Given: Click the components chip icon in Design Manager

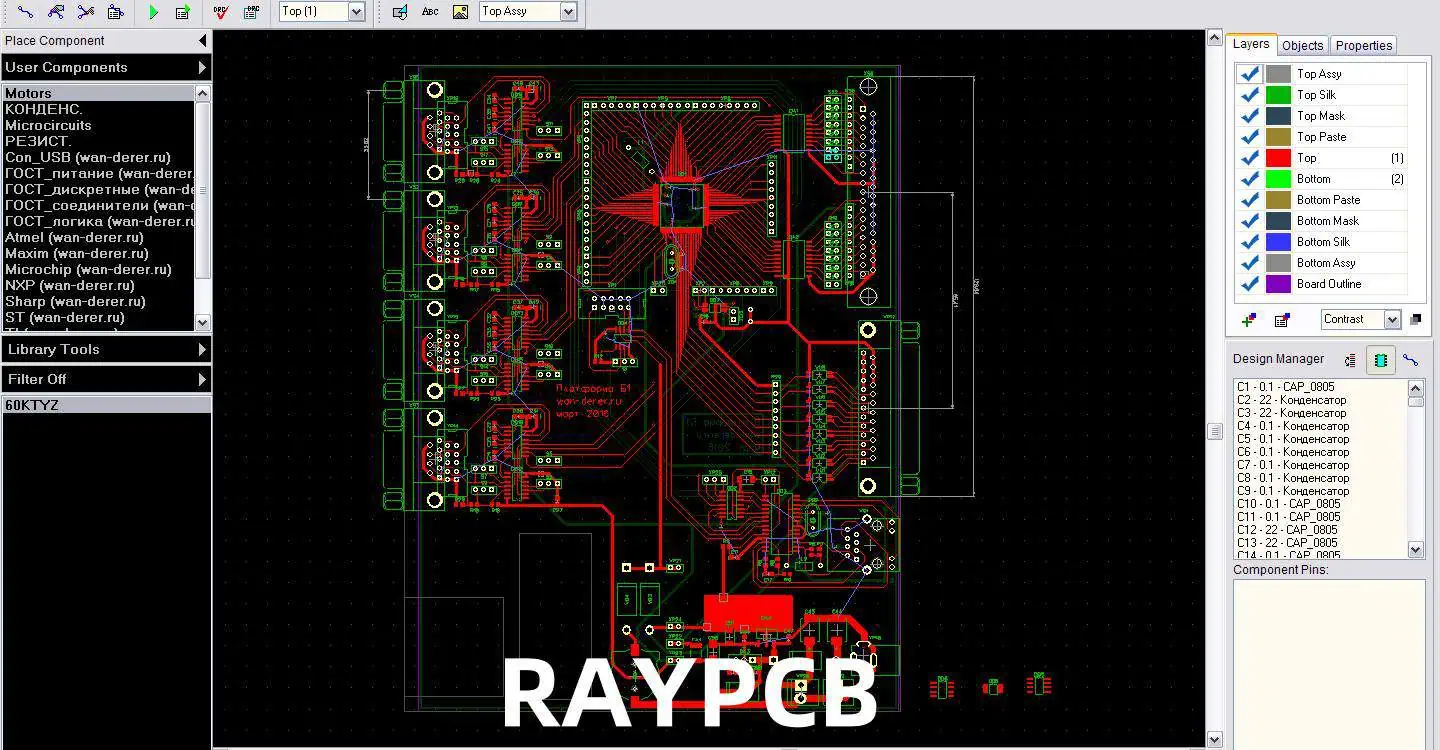Looking at the screenshot, I should click(1381, 360).
